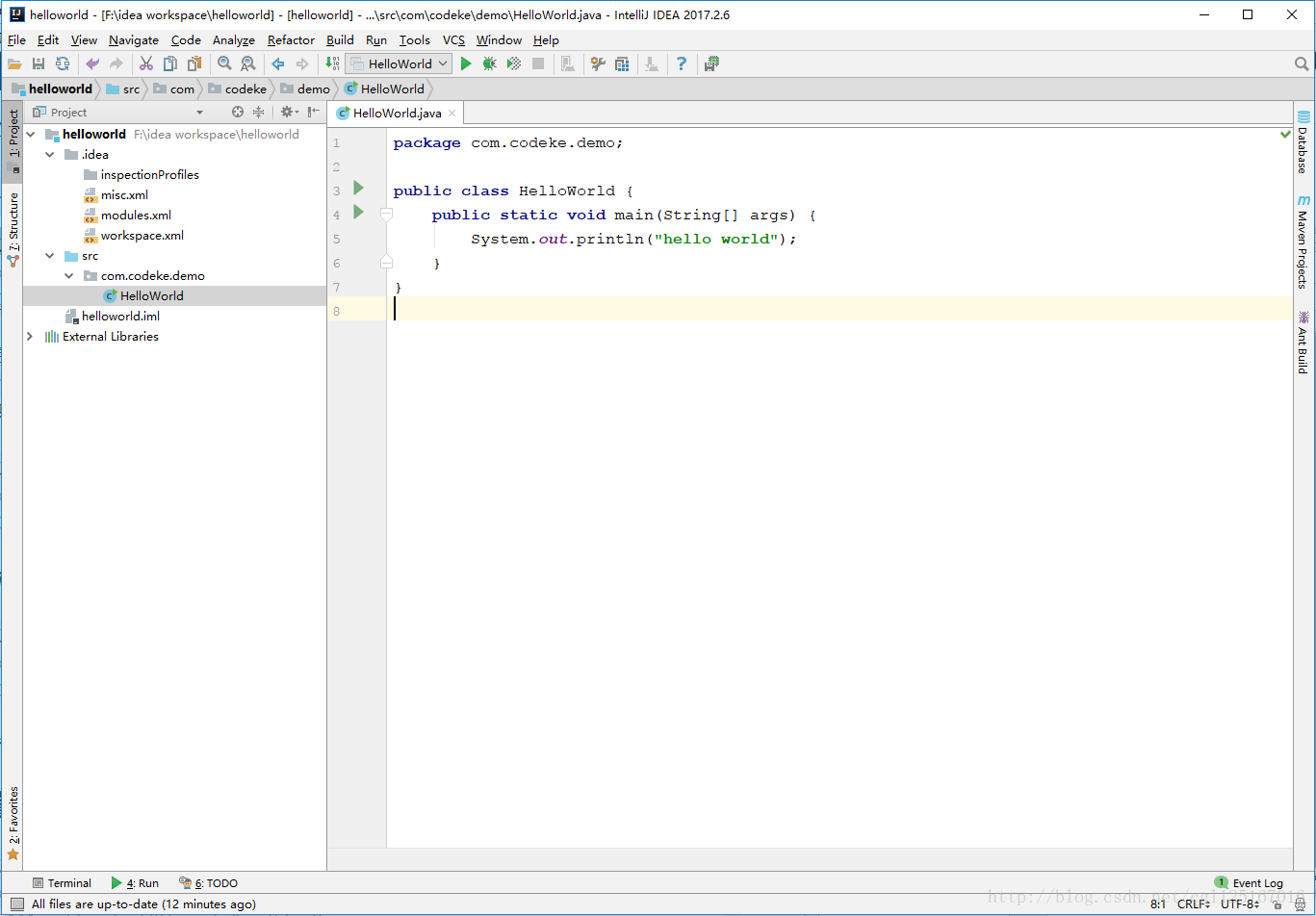Click the Replace toolbar icon
Screen dimensions: 1316x916
tap(248, 64)
